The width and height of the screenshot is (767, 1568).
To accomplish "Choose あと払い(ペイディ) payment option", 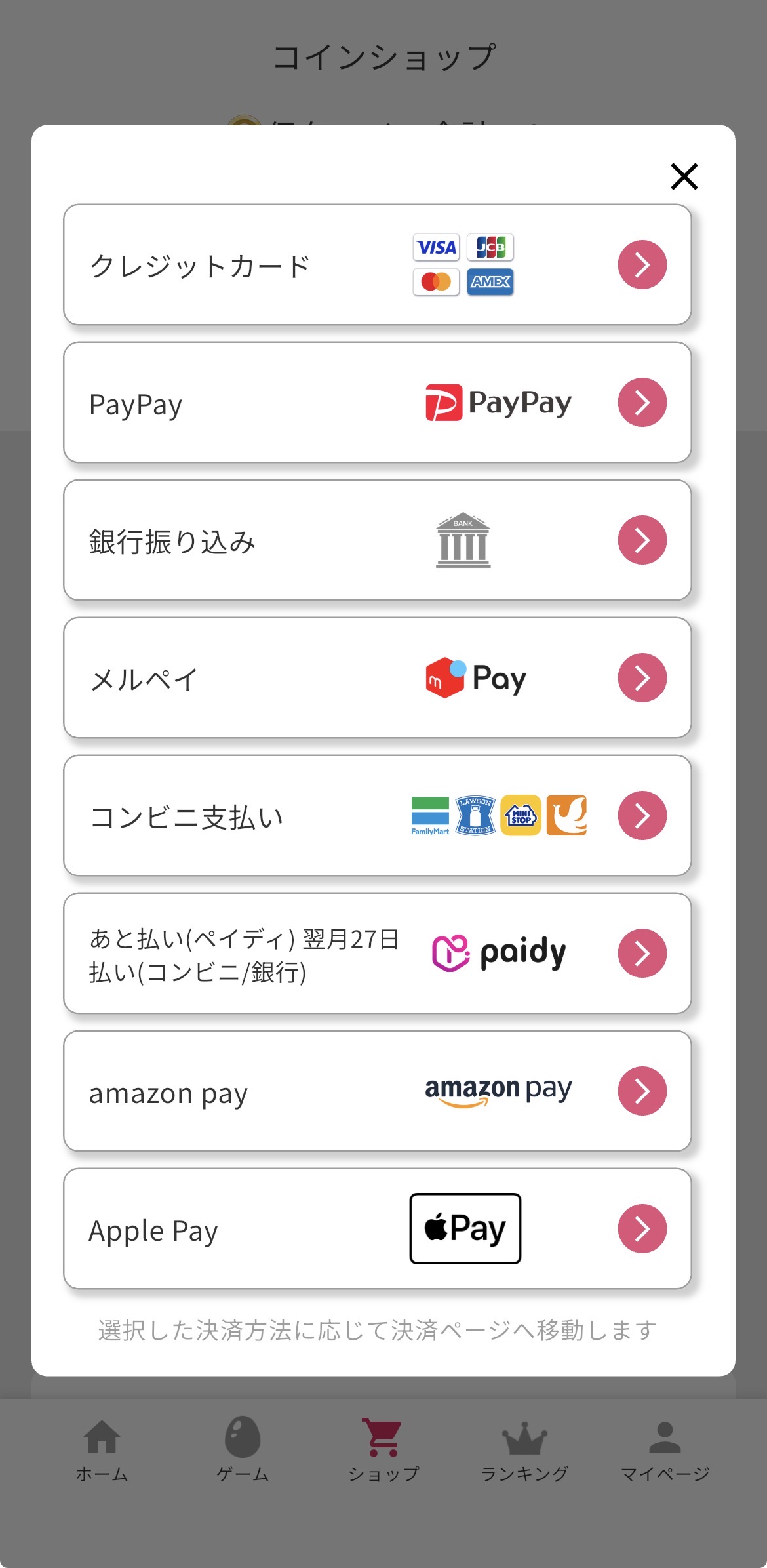I will [244, 955].
